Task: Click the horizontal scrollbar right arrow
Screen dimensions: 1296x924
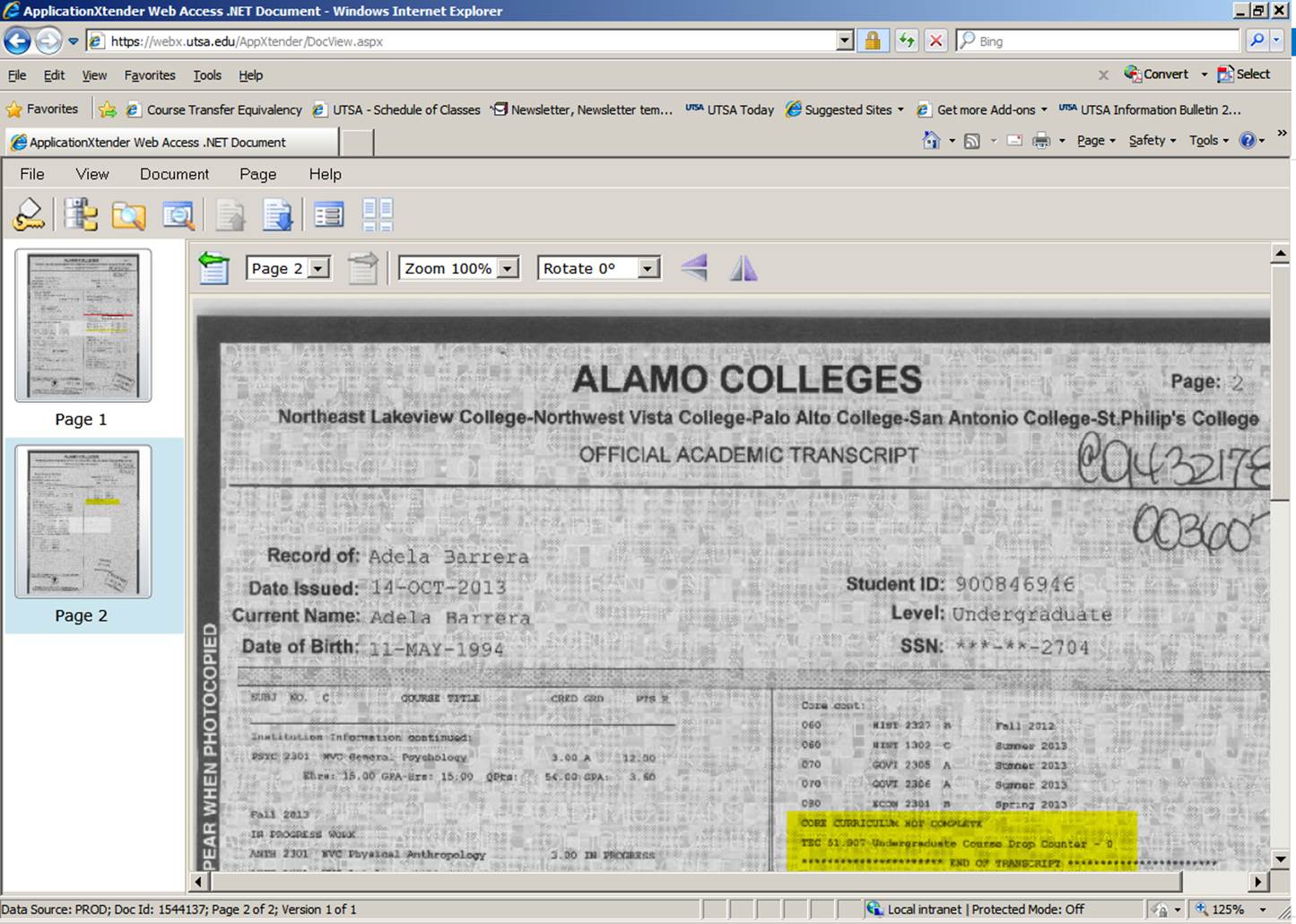Action: click(x=1258, y=882)
